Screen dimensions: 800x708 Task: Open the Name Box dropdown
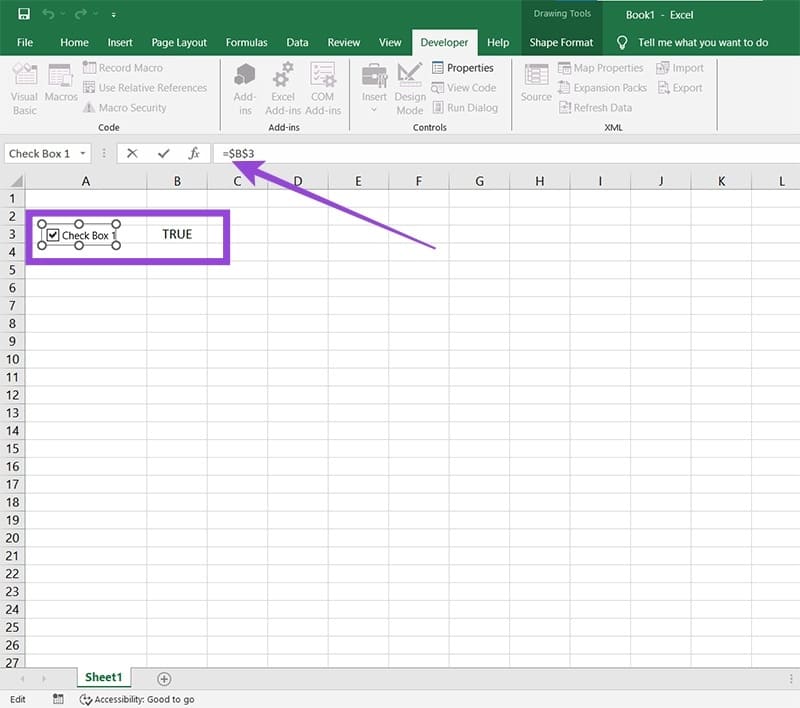point(84,153)
